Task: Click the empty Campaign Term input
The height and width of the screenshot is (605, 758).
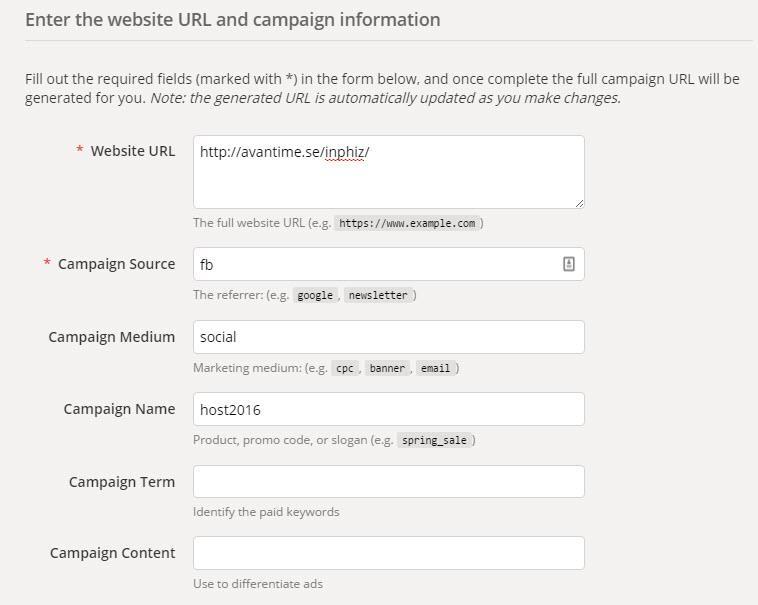Action: [x=389, y=481]
